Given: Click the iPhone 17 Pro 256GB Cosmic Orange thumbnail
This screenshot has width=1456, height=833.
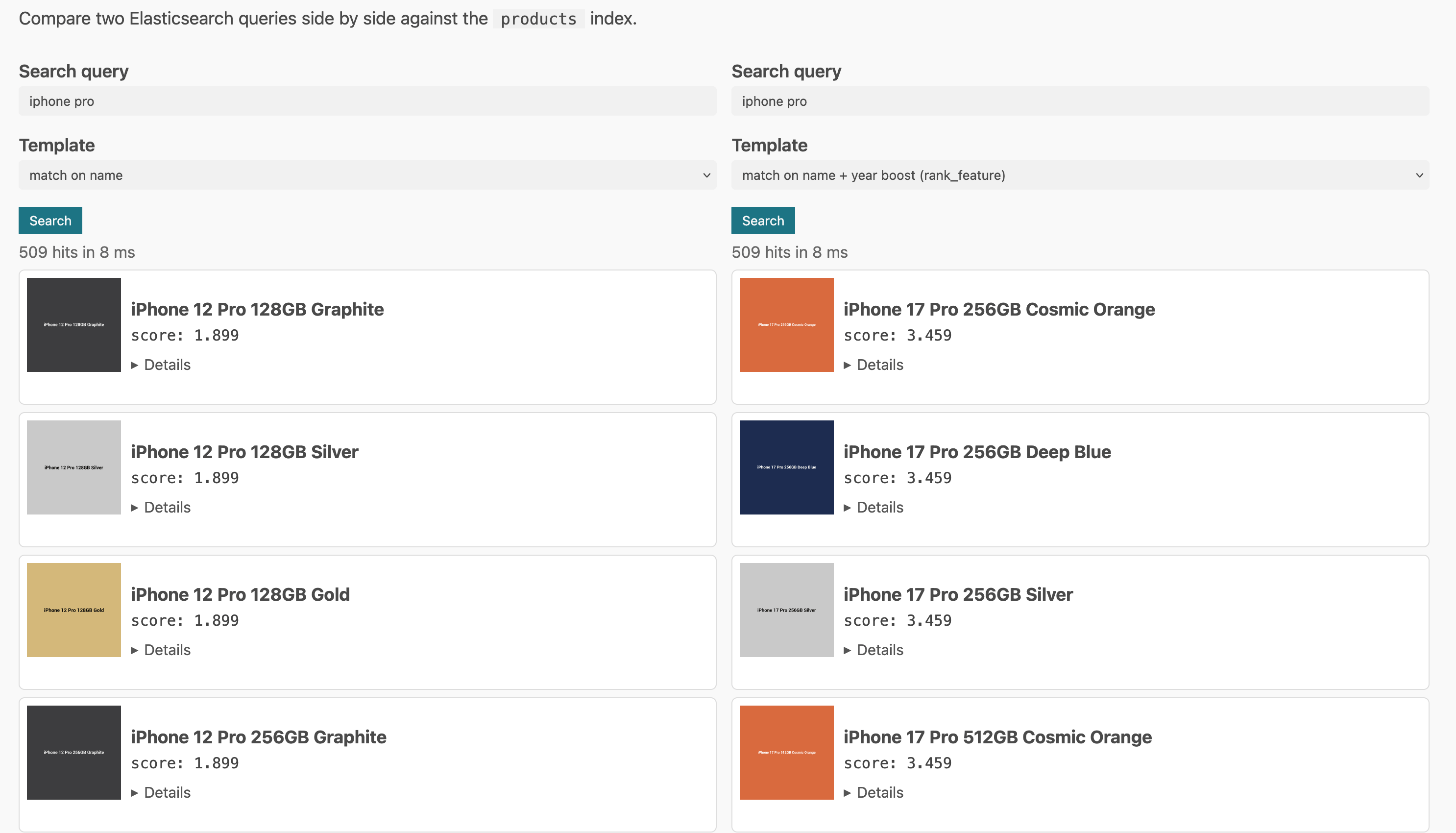Looking at the screenshot, I should coord(786,325).
